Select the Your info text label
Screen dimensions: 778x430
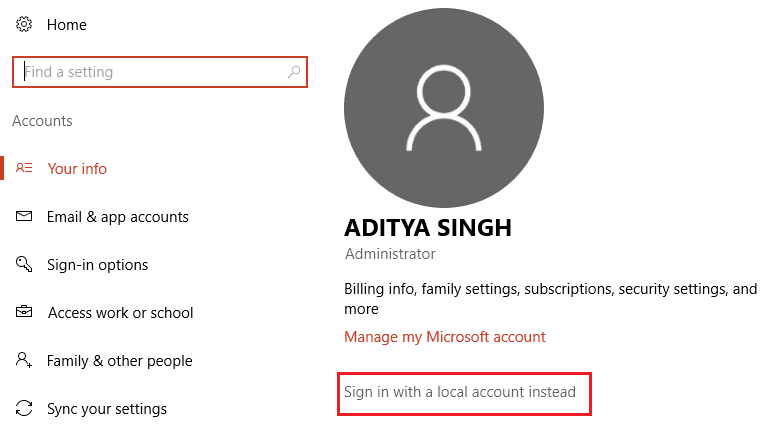pos(77,169)
